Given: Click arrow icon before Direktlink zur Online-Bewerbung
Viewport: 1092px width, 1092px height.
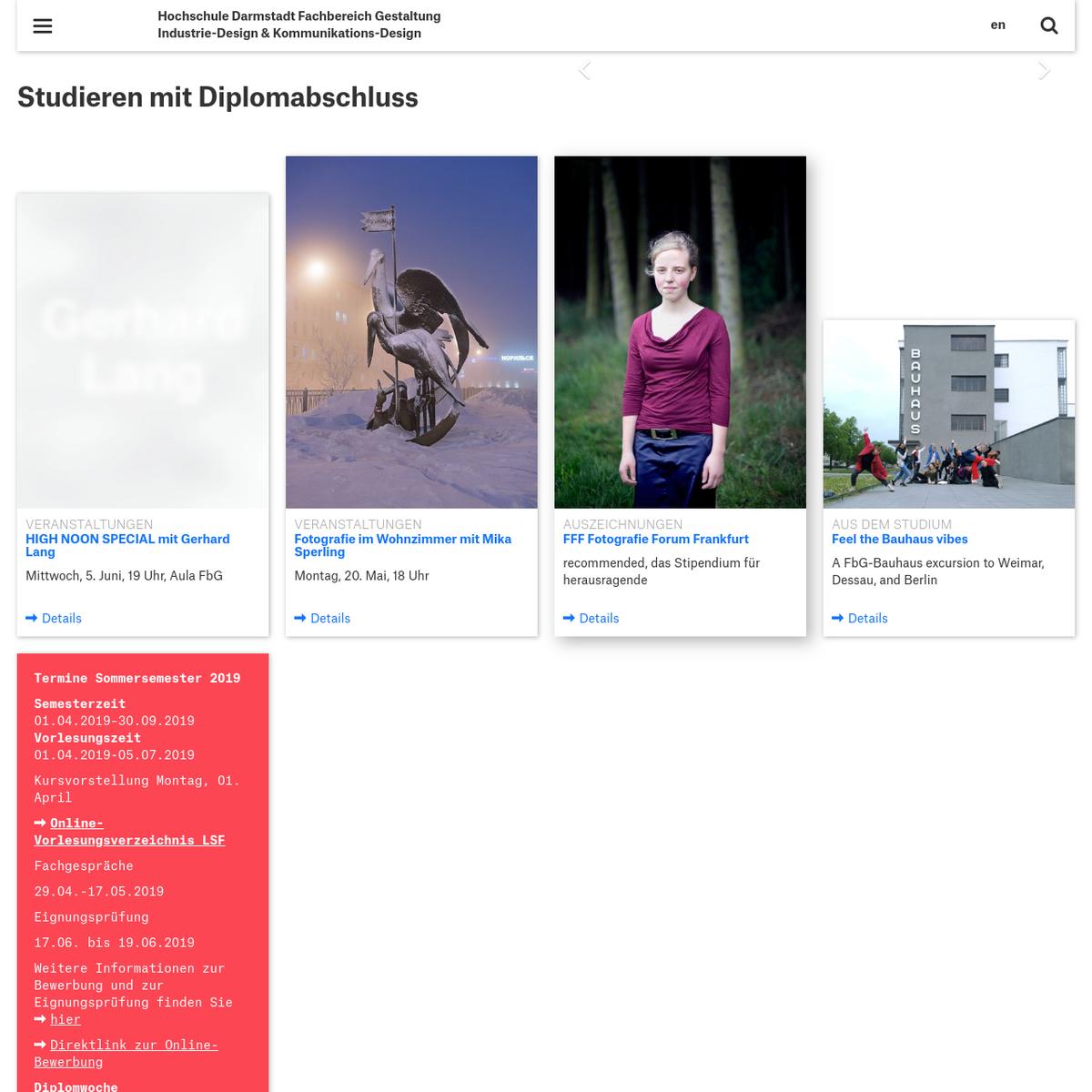Looking at the screenshot, I should 40,1045.
